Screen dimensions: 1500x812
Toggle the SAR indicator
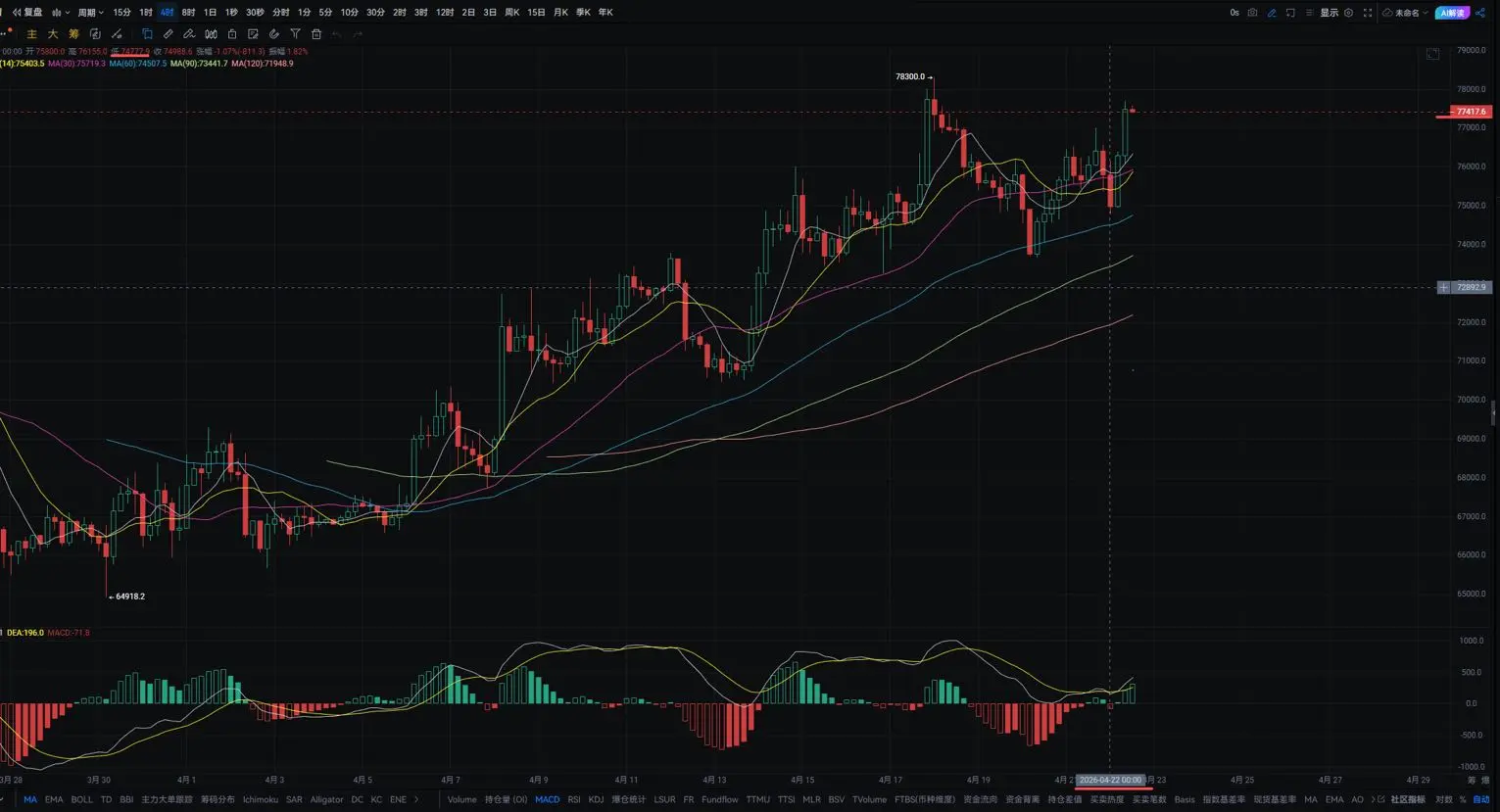294,799
